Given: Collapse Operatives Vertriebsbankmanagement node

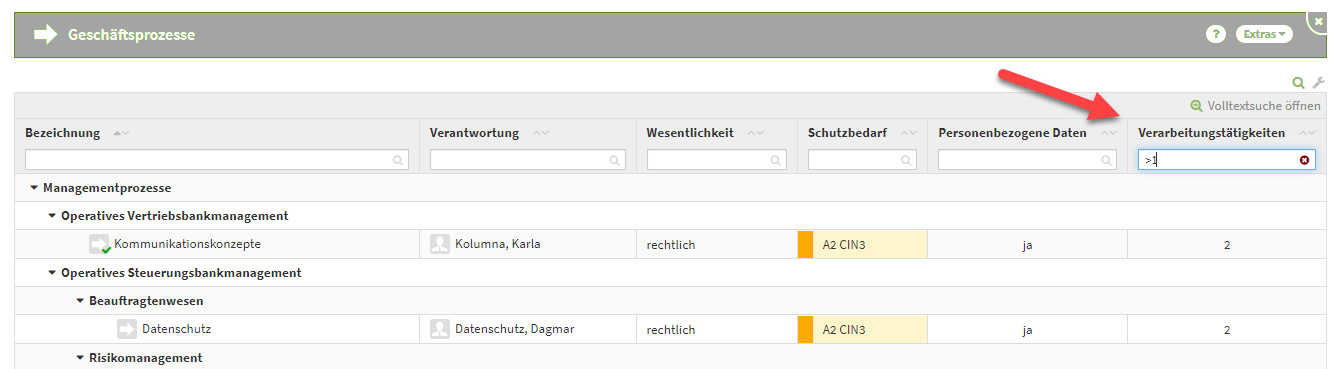Looking at the screenshot, I should pyautogui.click(x=52, y=216).
